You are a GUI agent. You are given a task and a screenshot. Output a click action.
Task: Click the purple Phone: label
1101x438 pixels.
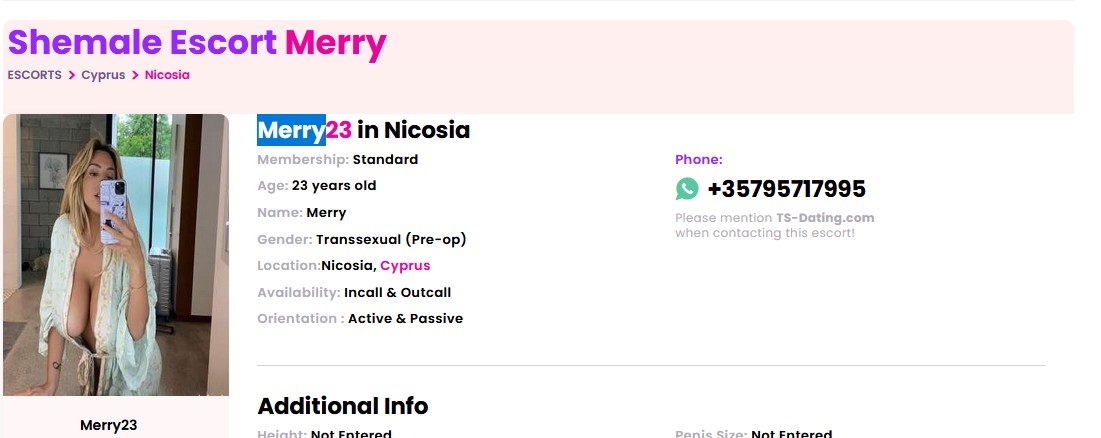698,159
